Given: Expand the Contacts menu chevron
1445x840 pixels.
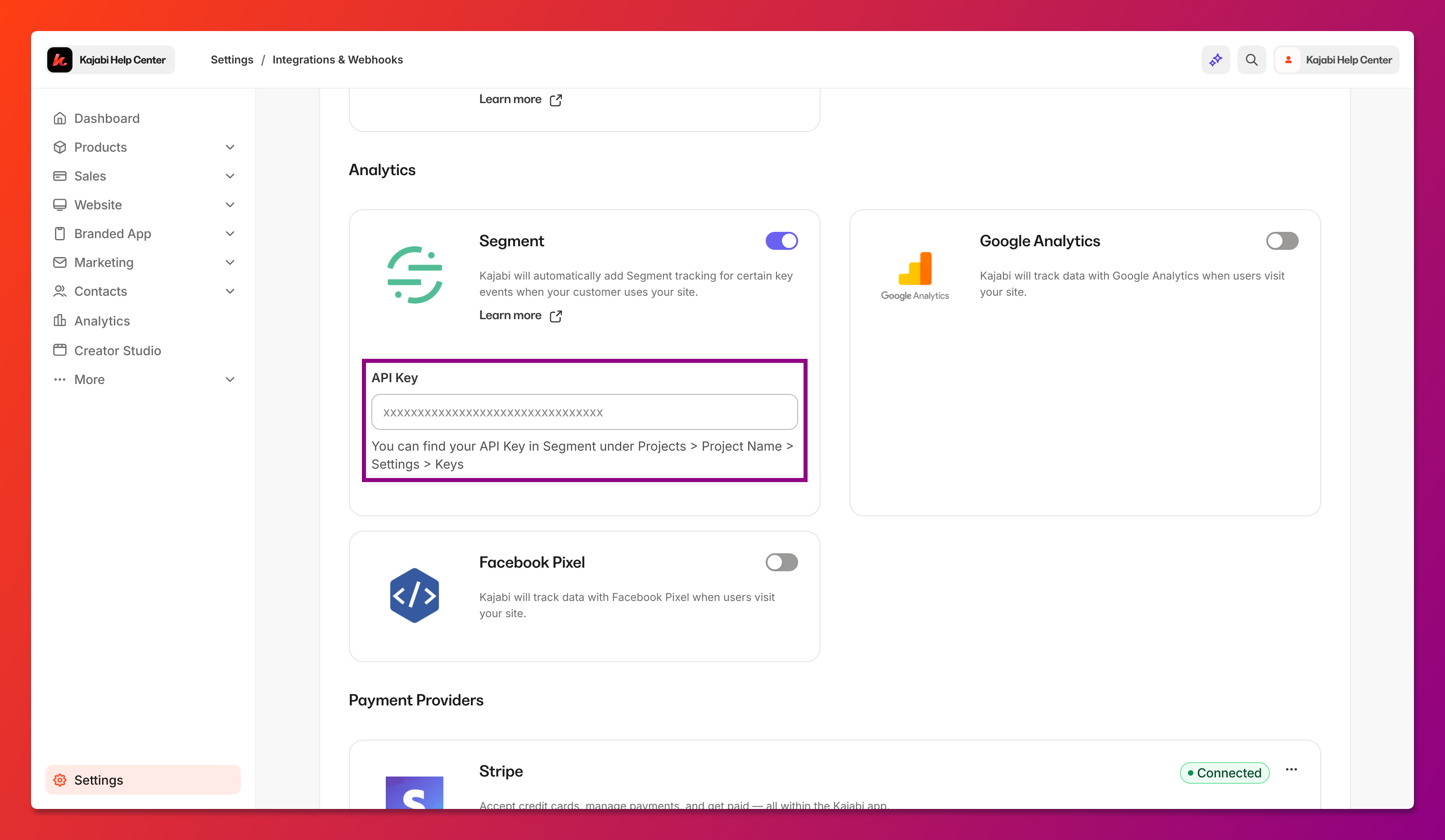Looking at the screenshot, I should click(x=230, y=291).
